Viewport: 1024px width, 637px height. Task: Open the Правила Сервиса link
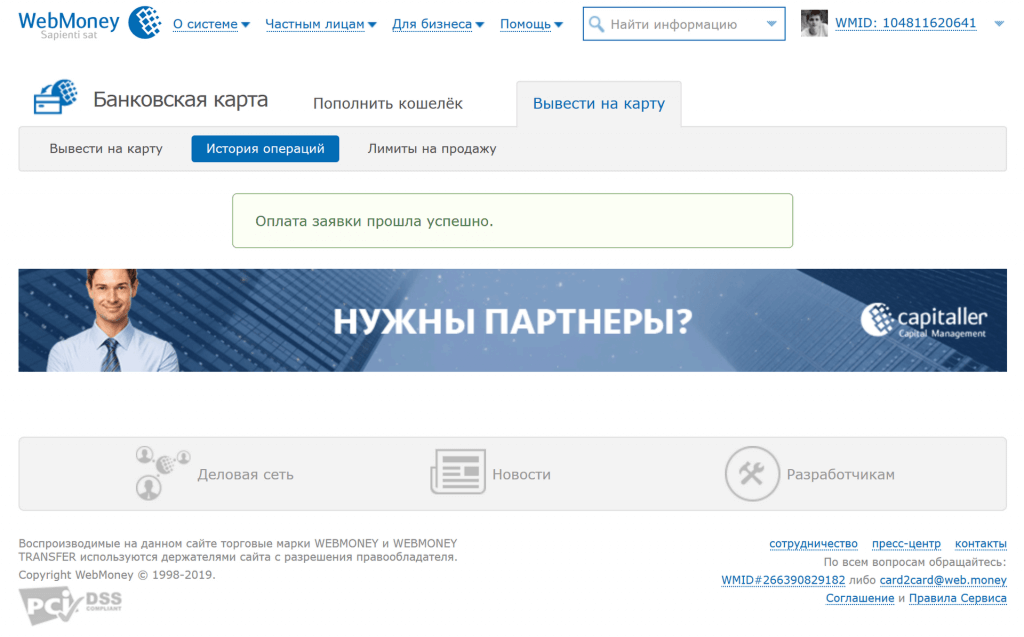(957, 598)
